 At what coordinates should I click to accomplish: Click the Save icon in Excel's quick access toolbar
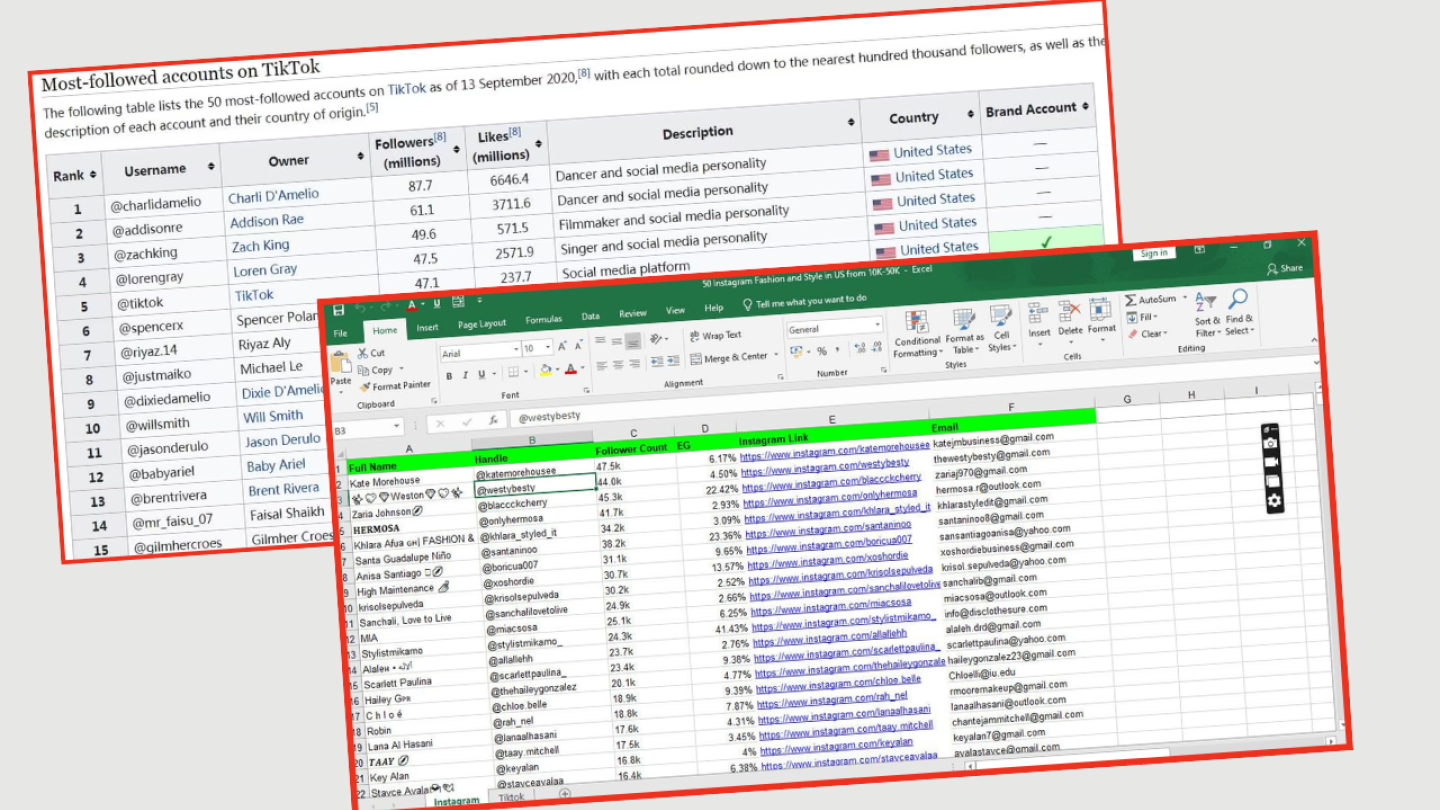coord(338,310)
